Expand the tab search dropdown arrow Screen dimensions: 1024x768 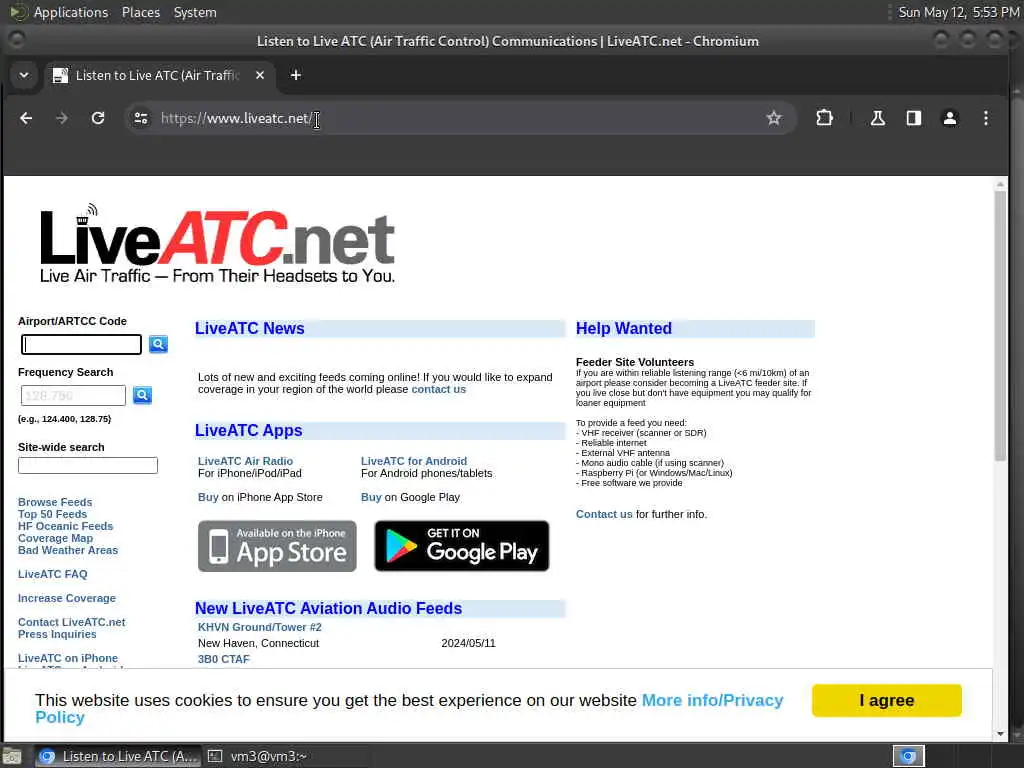(24, 75)
